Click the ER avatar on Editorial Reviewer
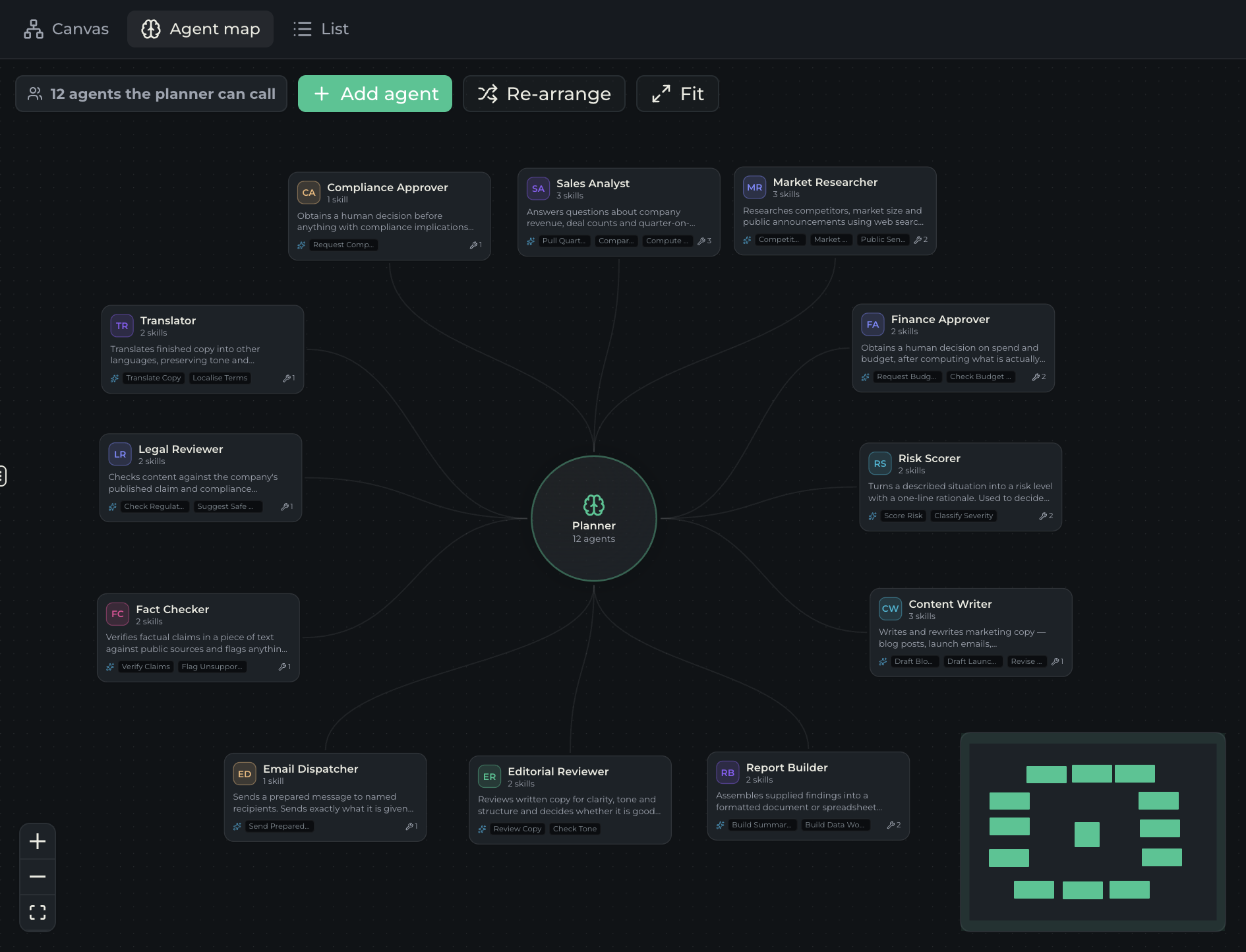Image resolution: width=1246 pixels, height=952 pixels. [489, 777]
